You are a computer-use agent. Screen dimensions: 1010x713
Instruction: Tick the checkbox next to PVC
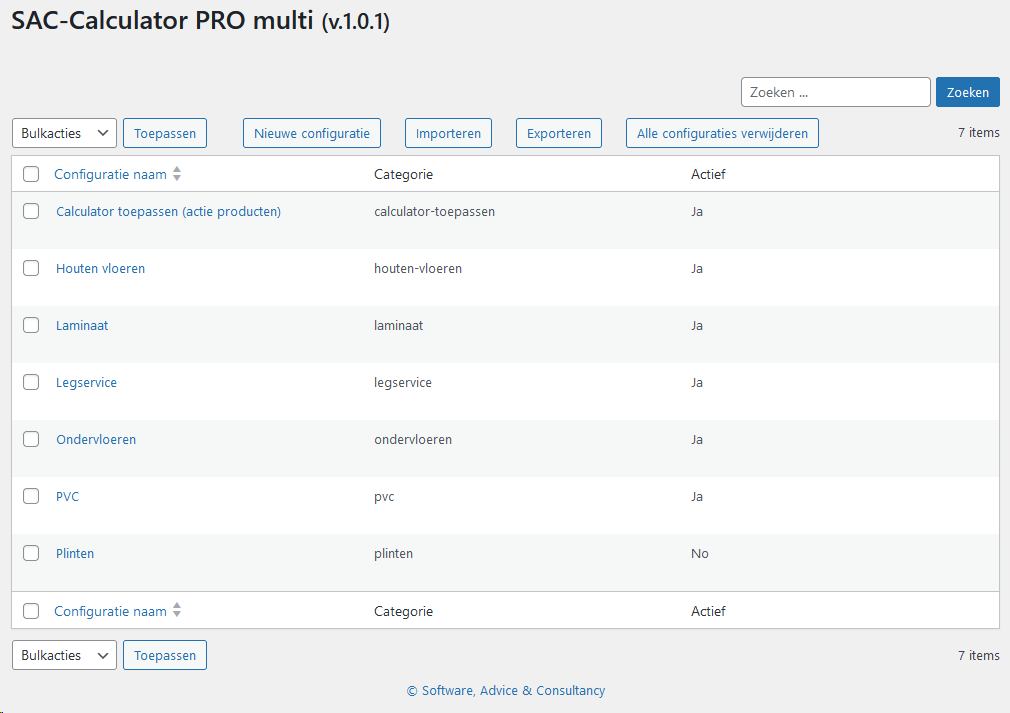point(31,496)
